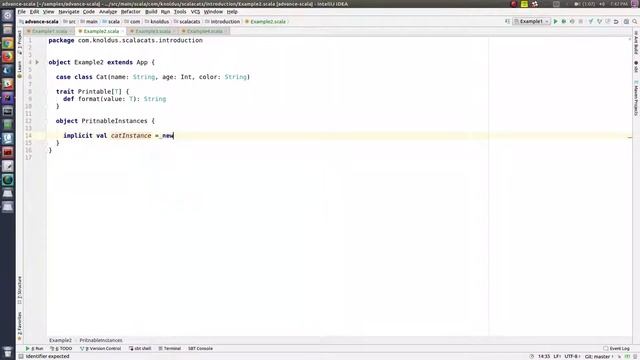Viewport: 640px width, 360px height.
Task: Toggle the Ant Build side panel
Action: (x=636, y=42)
